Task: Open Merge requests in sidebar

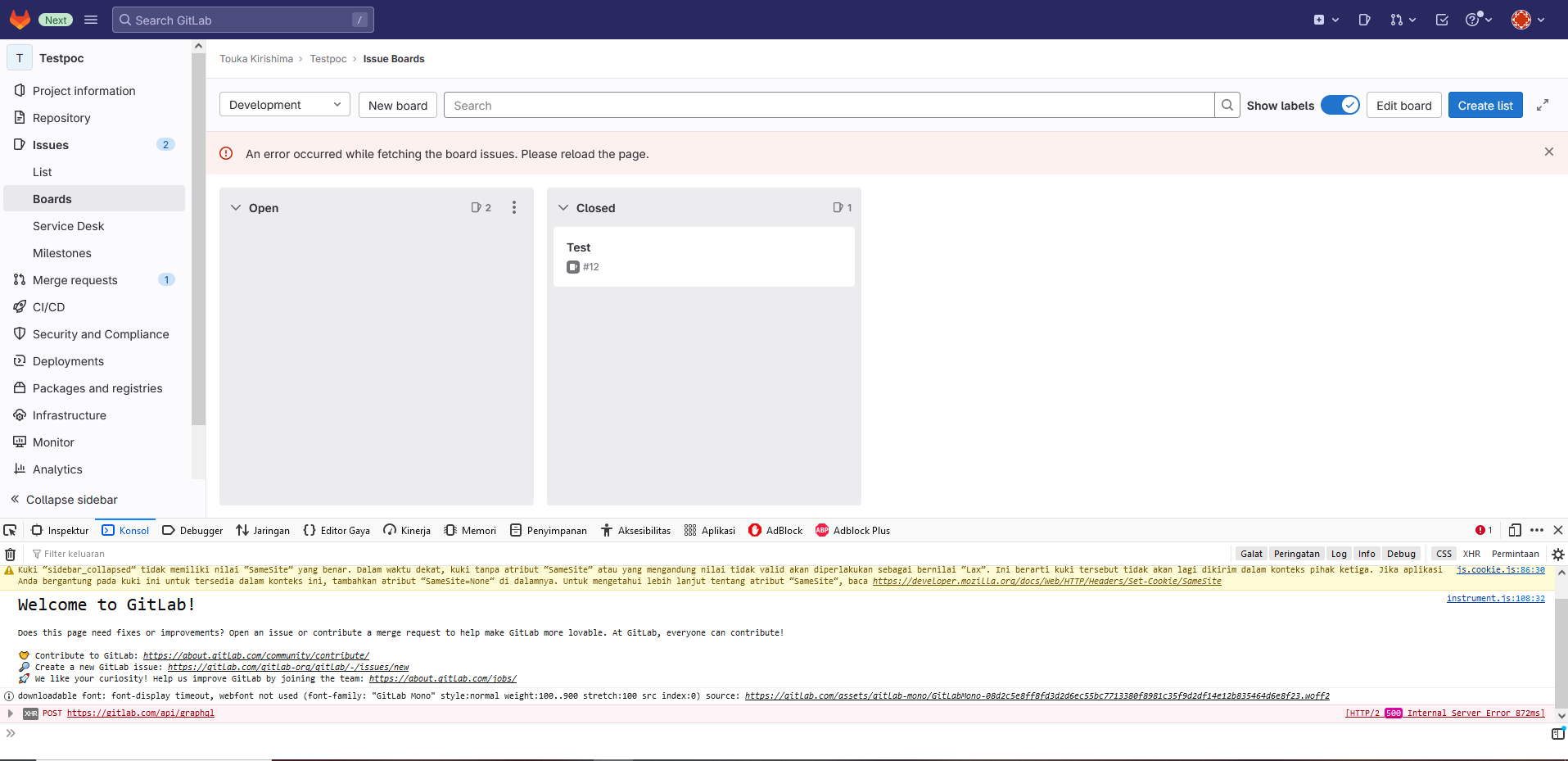Action: pyautogui.click(x=75, y=280)
